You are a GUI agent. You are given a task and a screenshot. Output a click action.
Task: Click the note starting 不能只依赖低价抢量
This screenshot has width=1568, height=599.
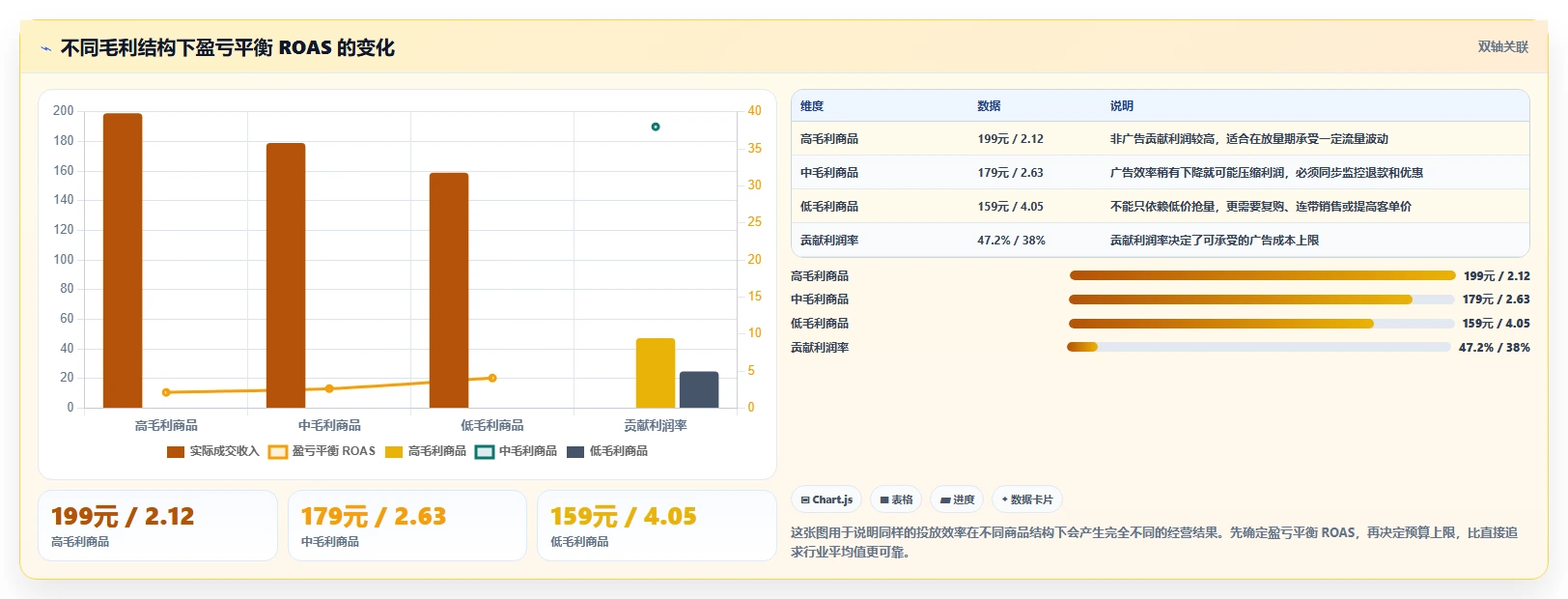click(1260, 207)
